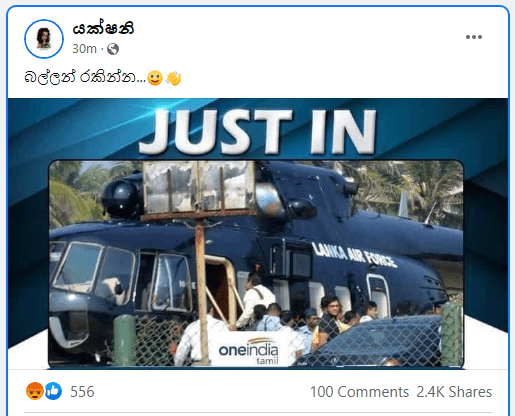
Task: Click the waving hand emoji in caption
Action: pyautogui.click(x=173, y=78)
